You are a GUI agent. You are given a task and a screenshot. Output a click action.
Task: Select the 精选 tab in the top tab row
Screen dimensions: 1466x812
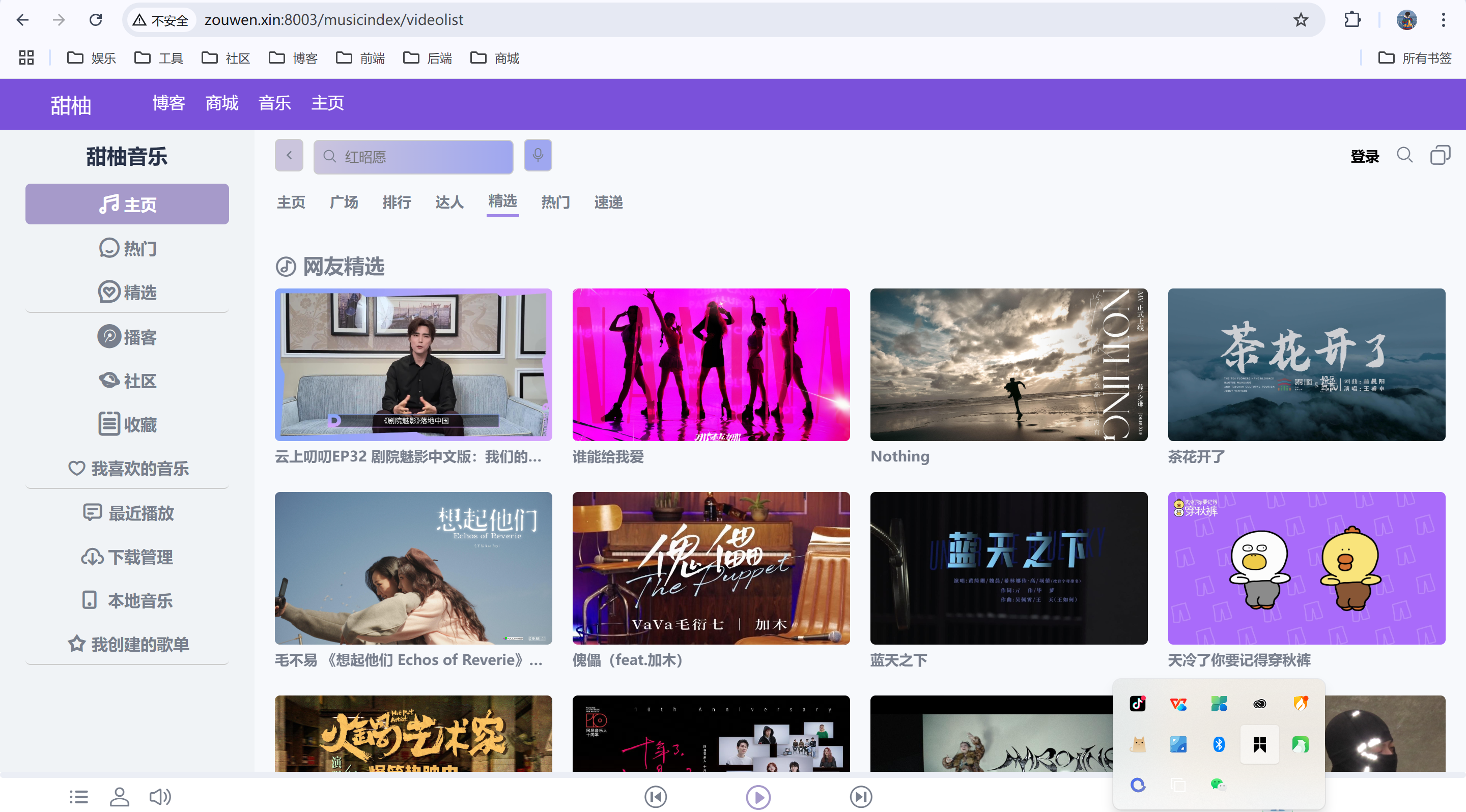pos(502,201)
